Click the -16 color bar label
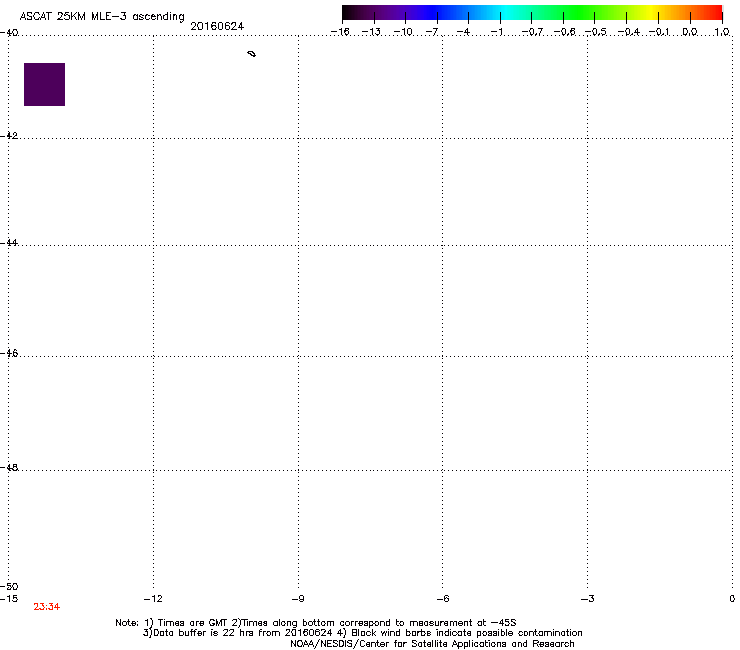Viewport: 740px width, 650px height. [340, 32]
